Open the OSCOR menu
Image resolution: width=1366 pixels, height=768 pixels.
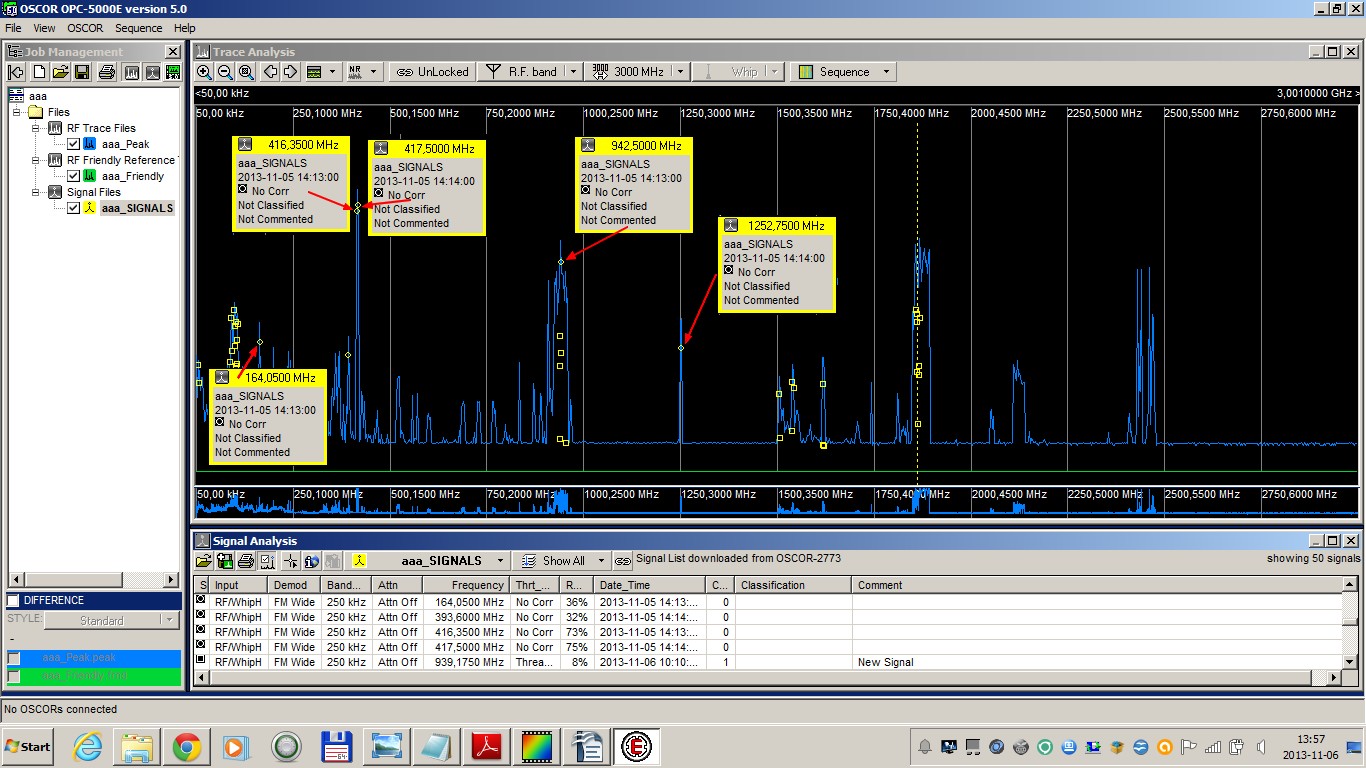pyautogui.click(x=85, y=28)
